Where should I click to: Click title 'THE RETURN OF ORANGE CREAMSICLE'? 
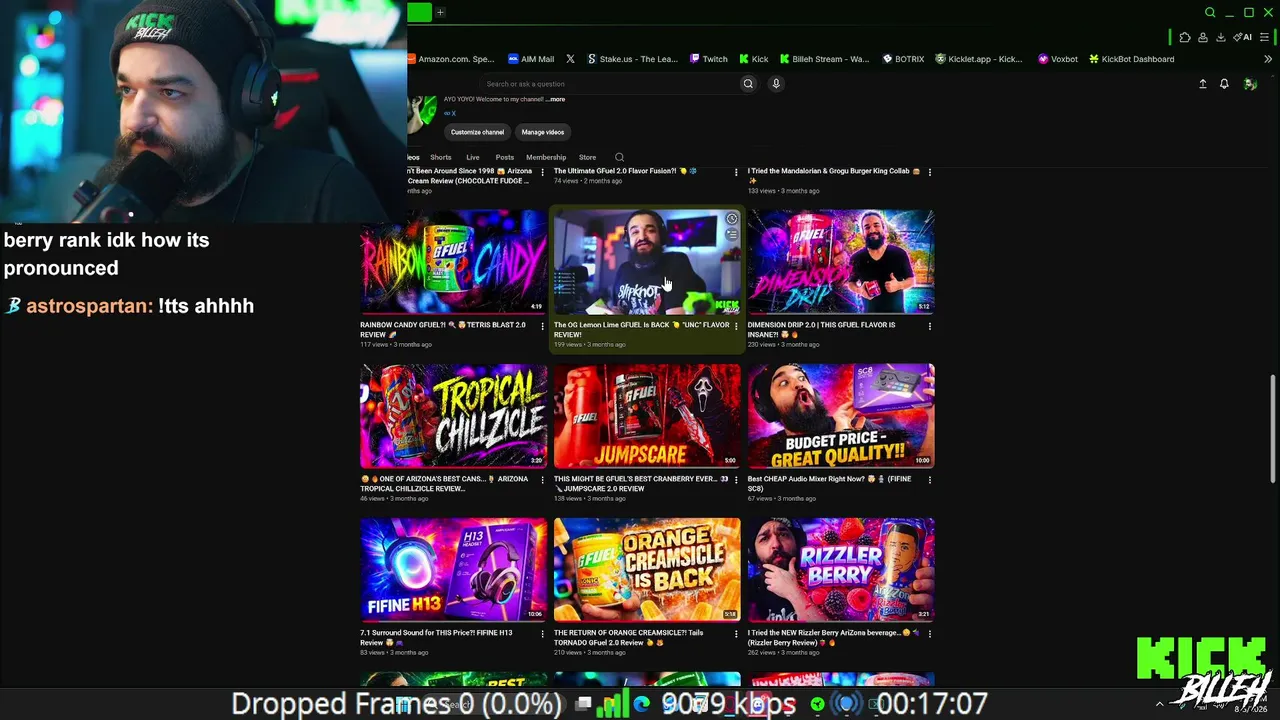[629, 638]
